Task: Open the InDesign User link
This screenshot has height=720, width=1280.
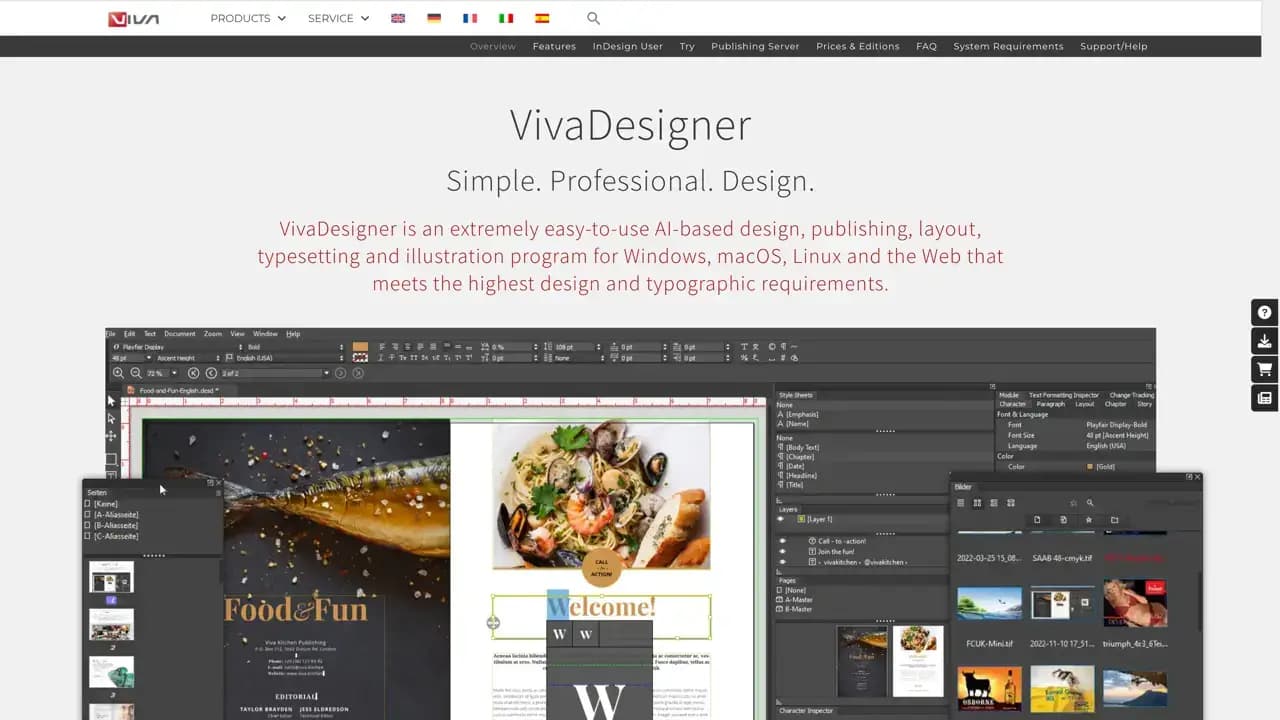Action: (627, 46)
